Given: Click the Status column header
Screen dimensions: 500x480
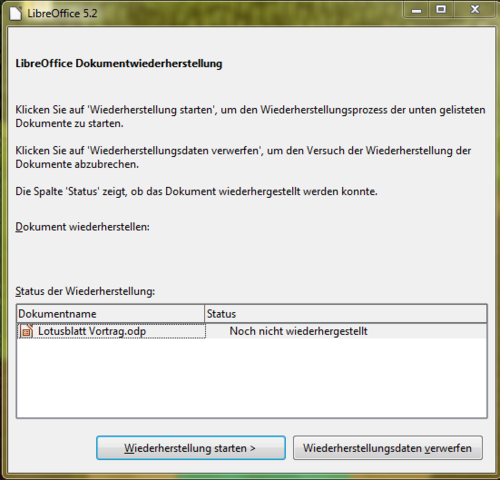Looking at the screenshot, I should [x=346, y=314].
